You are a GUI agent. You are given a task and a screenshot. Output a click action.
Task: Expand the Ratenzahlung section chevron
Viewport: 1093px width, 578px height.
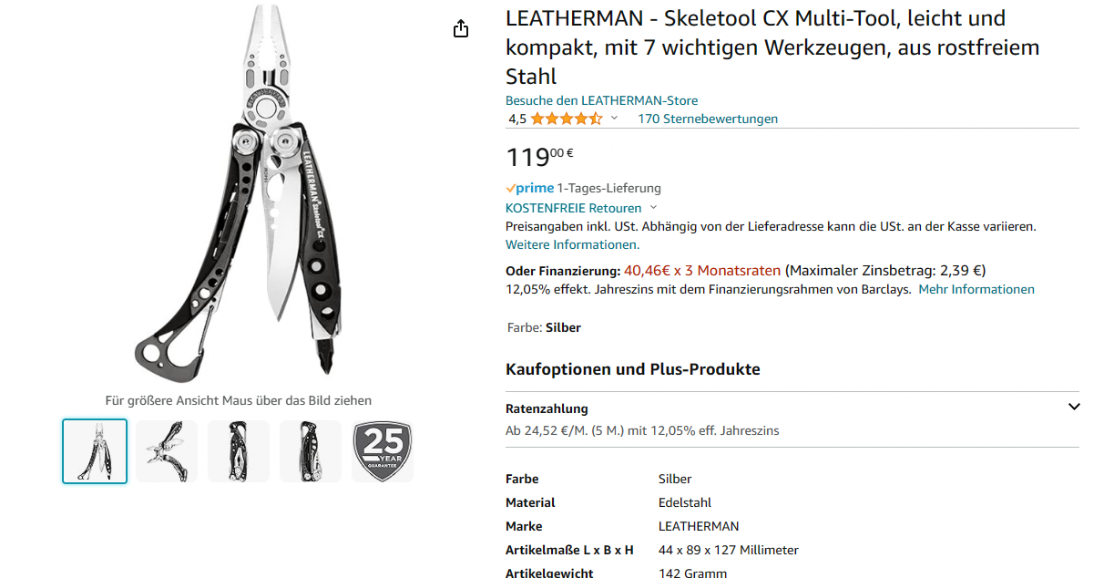[1074, 407]
